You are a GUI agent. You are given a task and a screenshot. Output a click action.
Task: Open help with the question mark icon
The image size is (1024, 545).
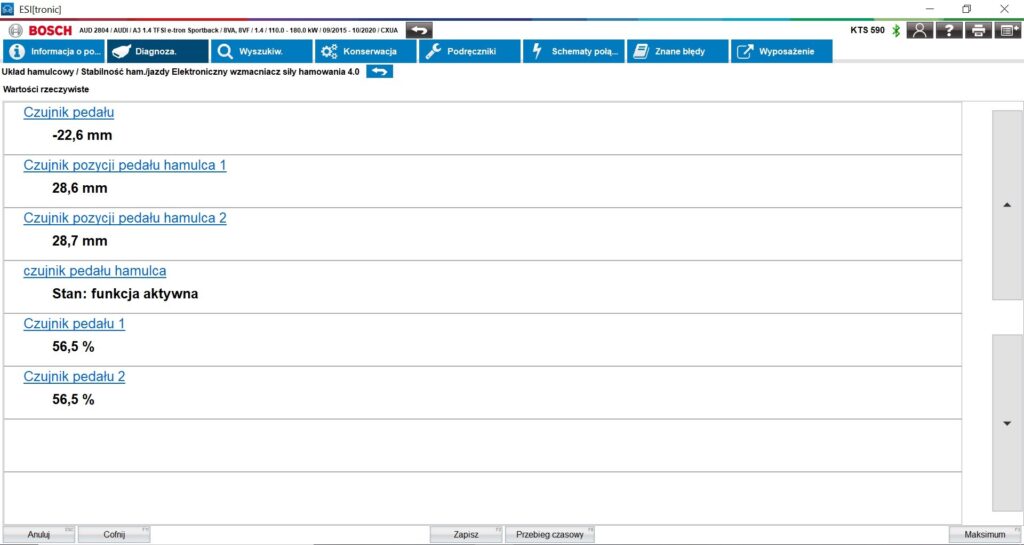click(949, 30)
